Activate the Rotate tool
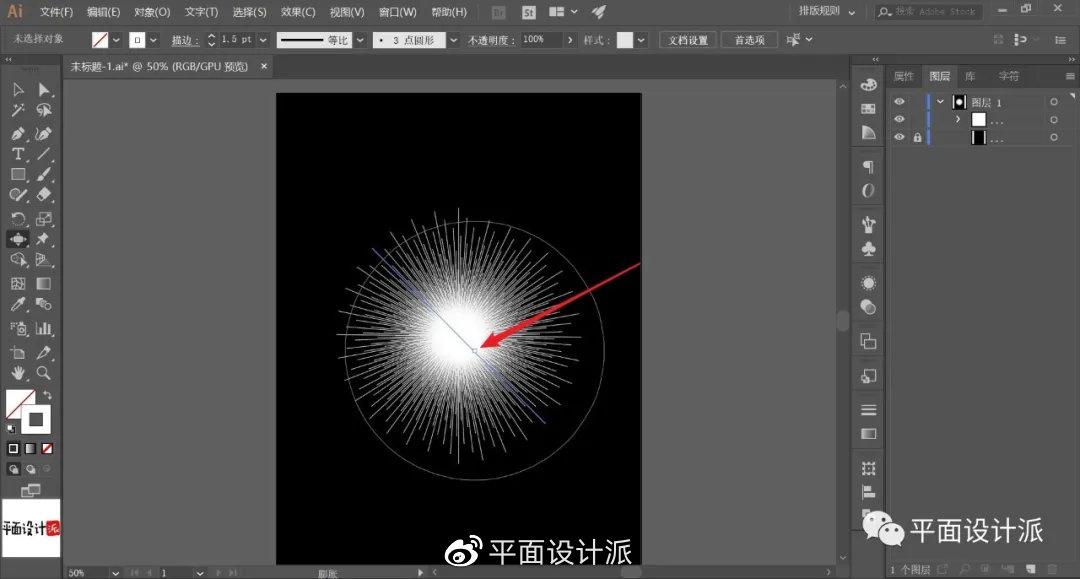1080x579 pixels. [18, 219]
